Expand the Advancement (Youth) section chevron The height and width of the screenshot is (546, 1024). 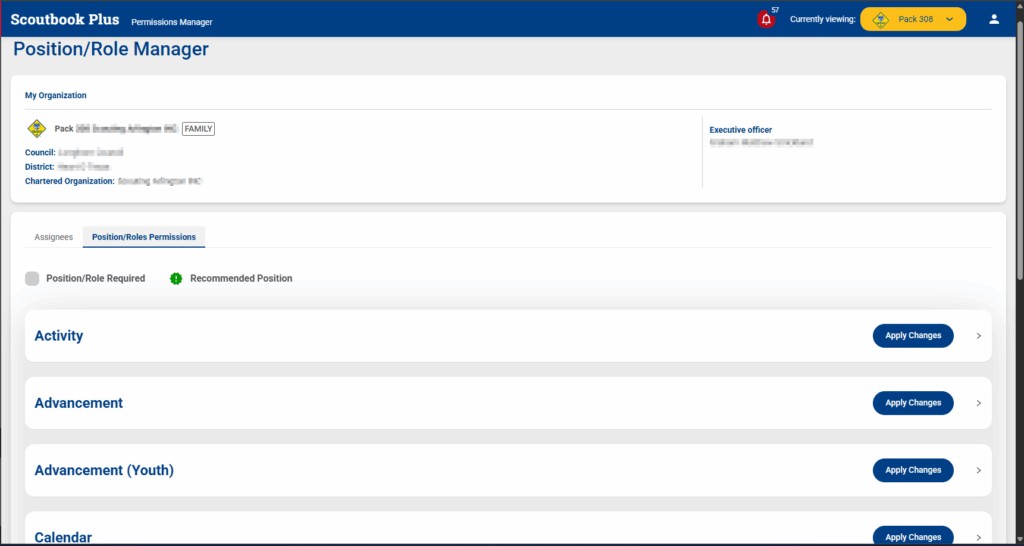coord(978,470)
